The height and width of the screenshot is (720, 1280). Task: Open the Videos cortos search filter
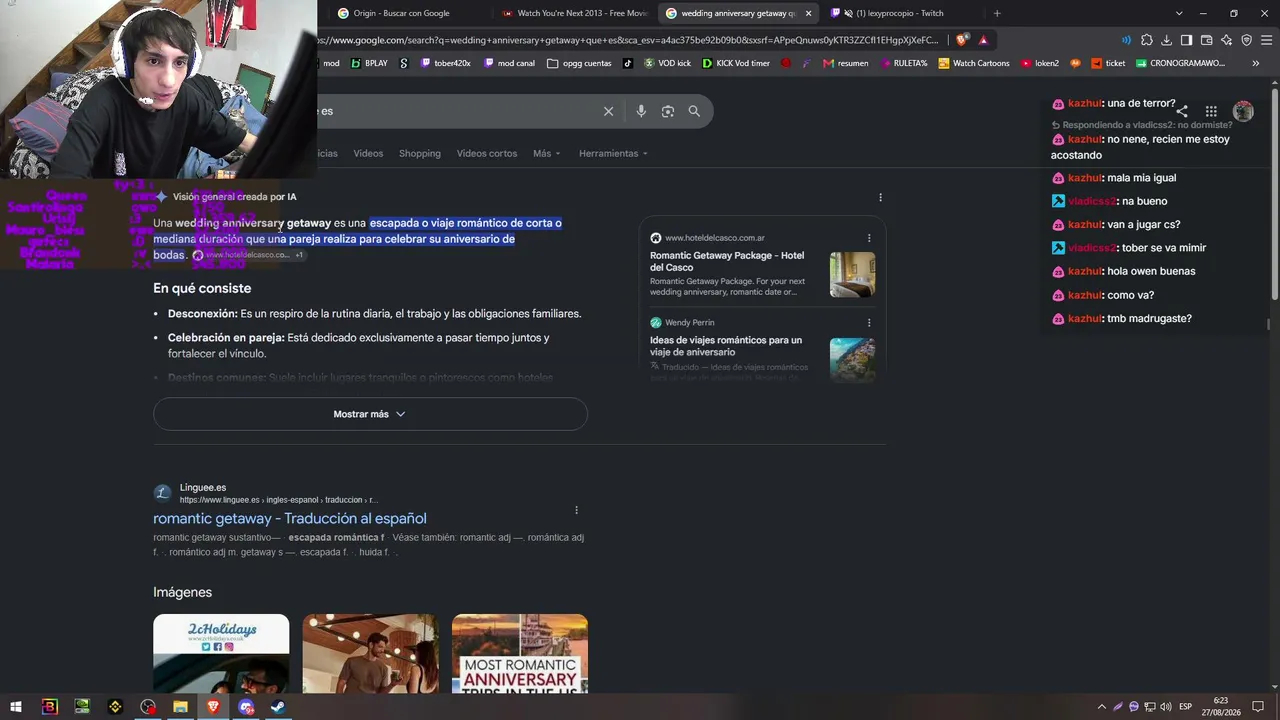coord(487,153)
